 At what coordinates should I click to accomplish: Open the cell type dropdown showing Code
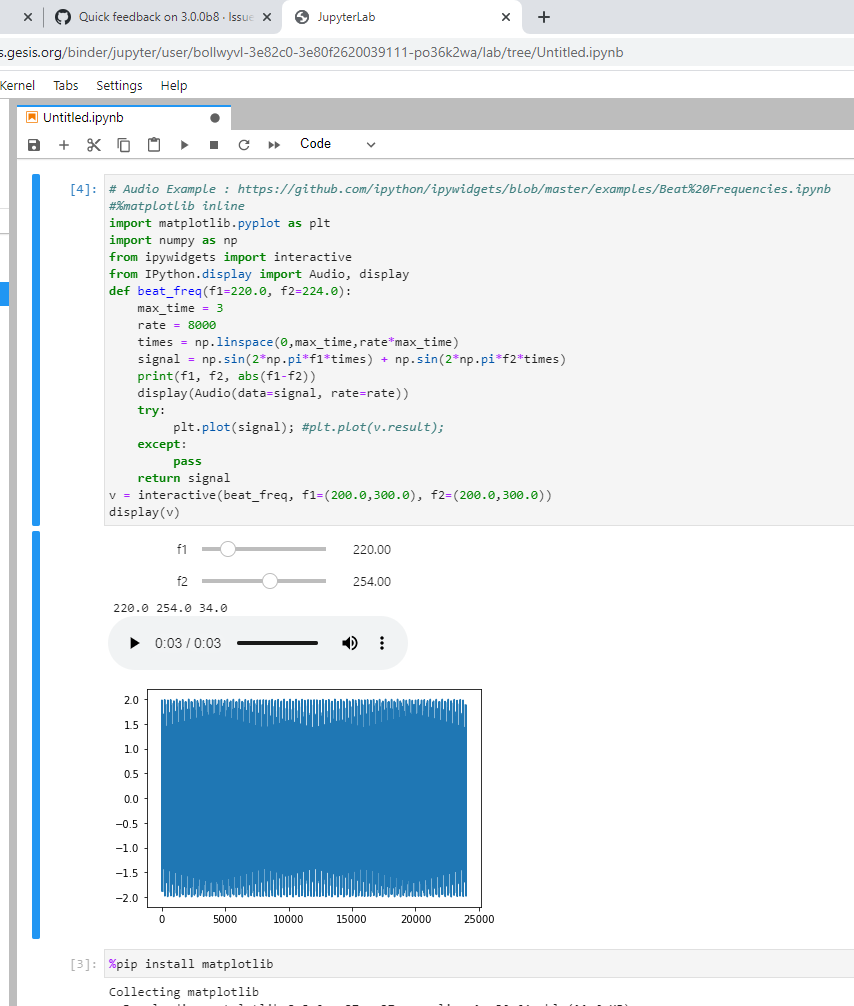coord(337,143)
